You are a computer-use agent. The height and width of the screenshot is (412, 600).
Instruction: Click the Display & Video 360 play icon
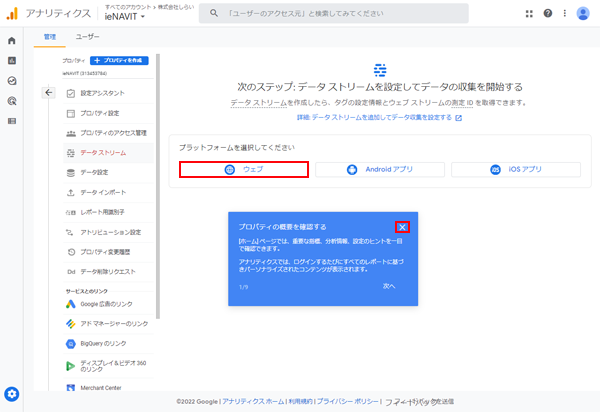click(70, 366)
